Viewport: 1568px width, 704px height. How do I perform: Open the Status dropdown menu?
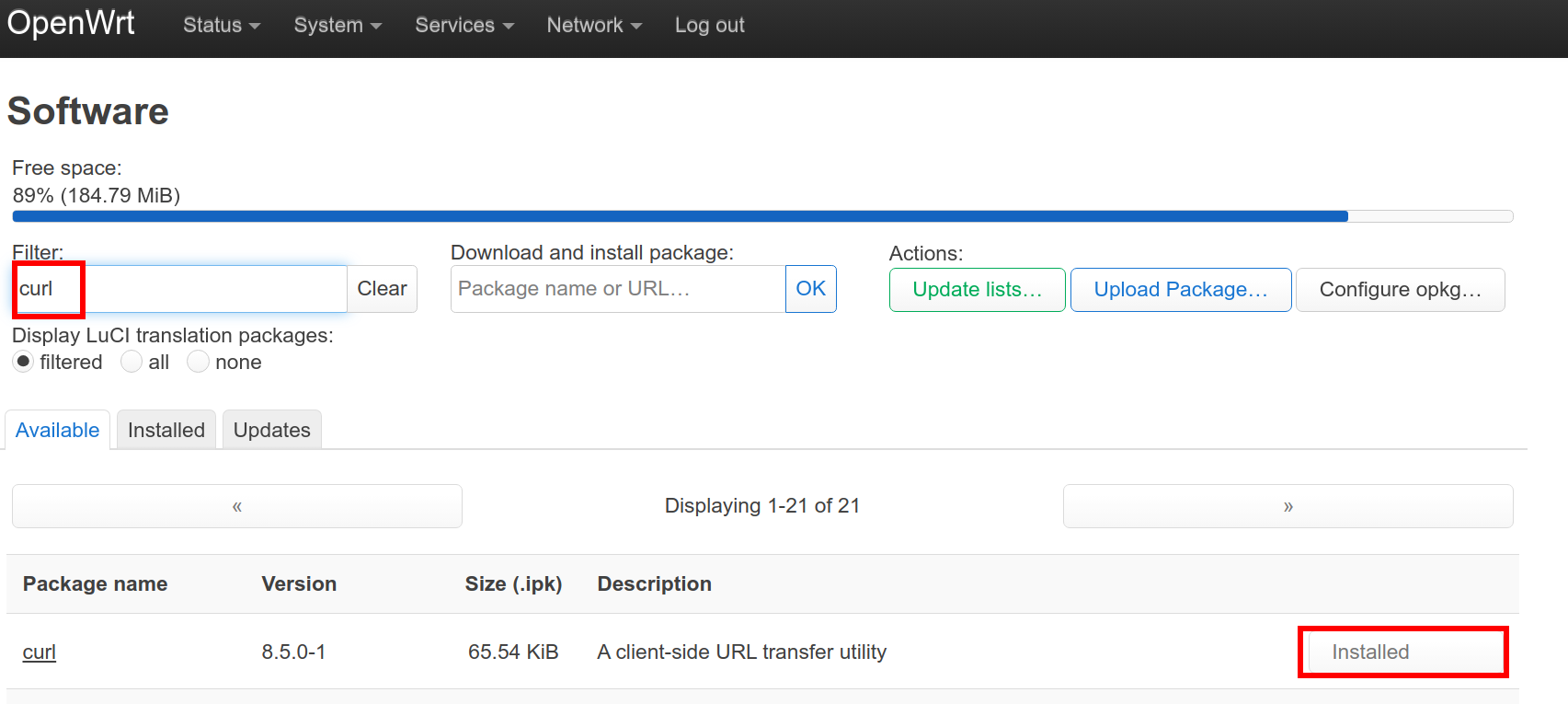221,26
